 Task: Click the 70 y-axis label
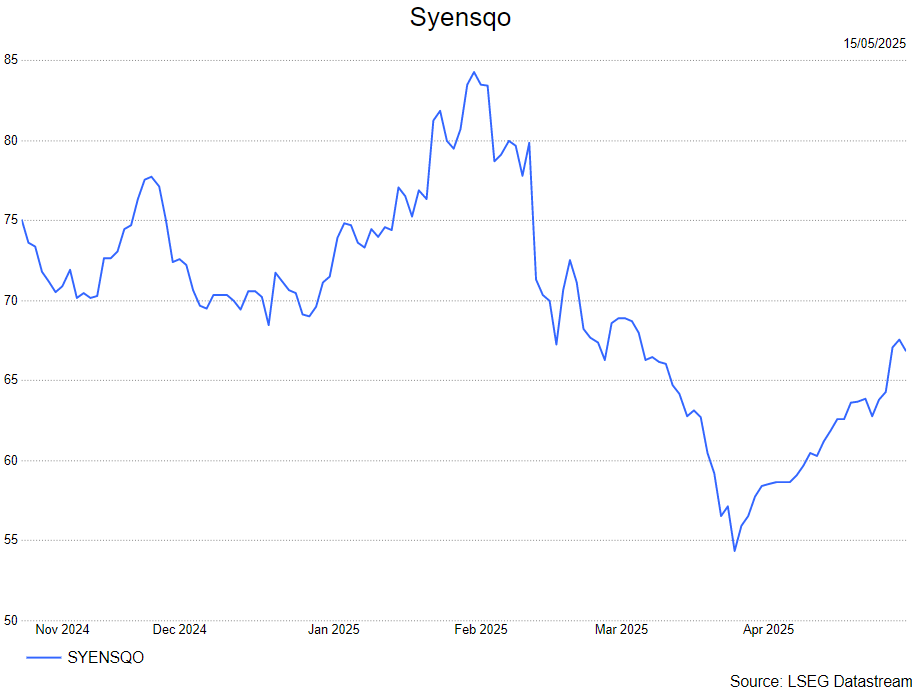[10, 300]
